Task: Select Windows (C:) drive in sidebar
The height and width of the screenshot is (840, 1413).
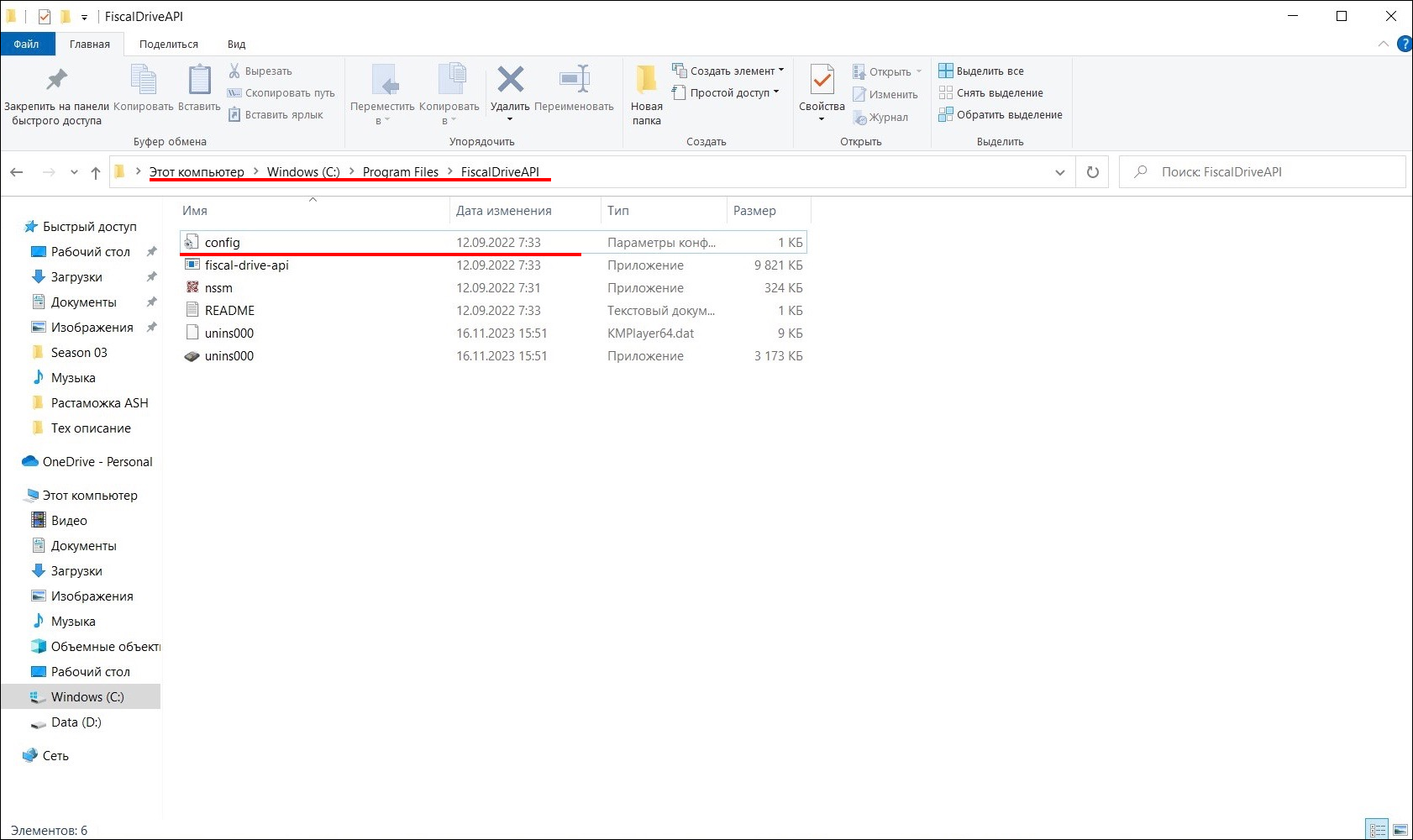Action: (x=81, y=696)
